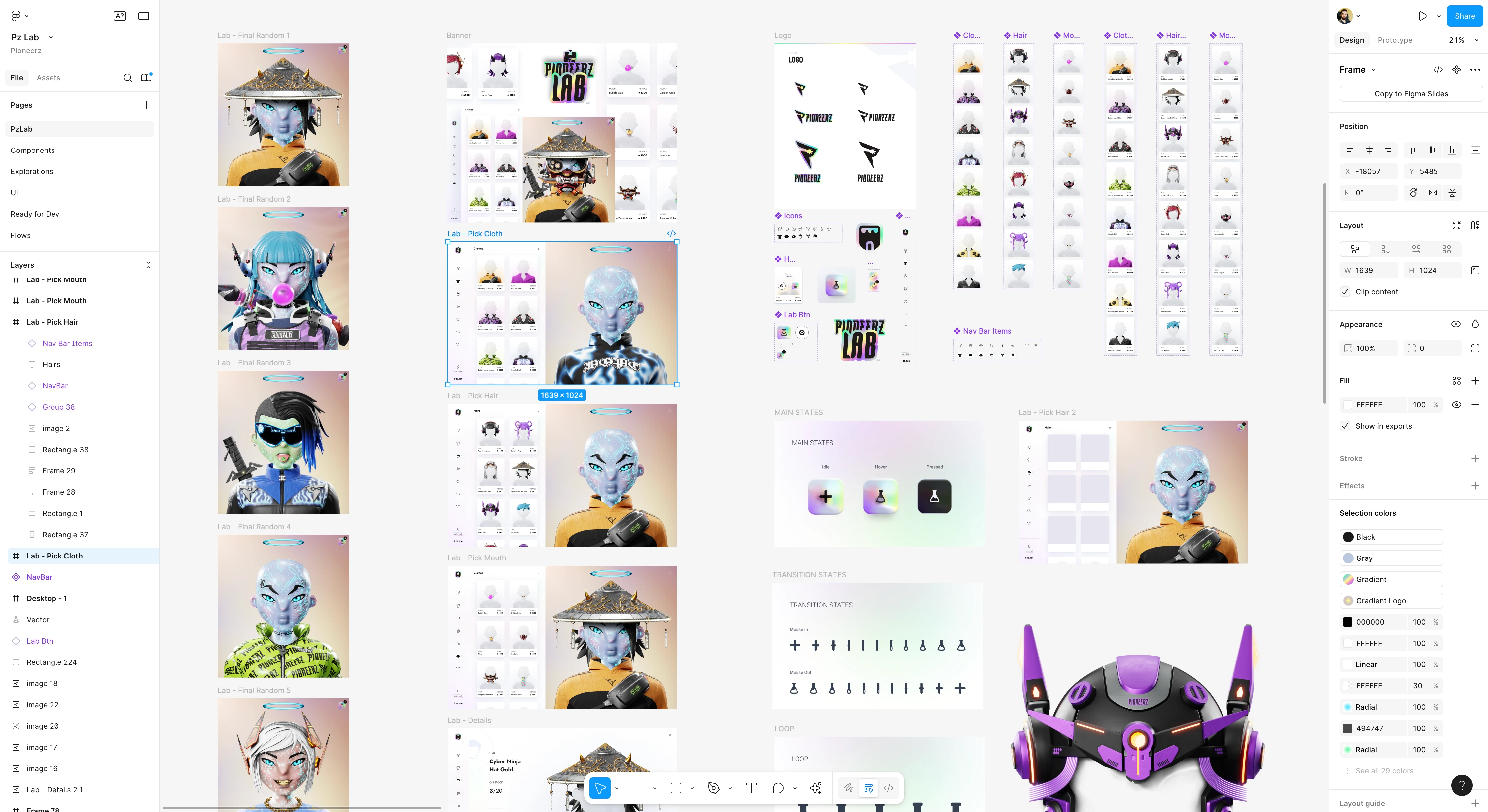This screenshot has width=1488, height=812.
Task: Toggle the Clip content checkbox
Action: click(x=1346, y=292)
